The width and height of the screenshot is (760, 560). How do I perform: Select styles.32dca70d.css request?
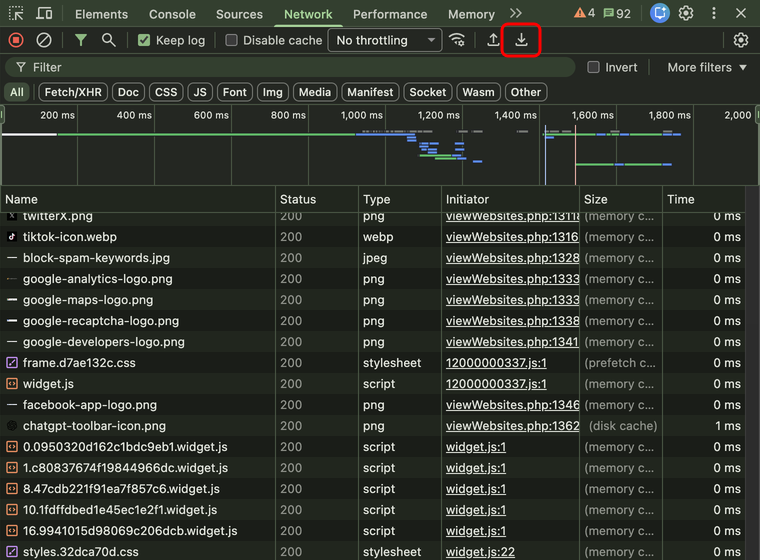pos(372,552)
